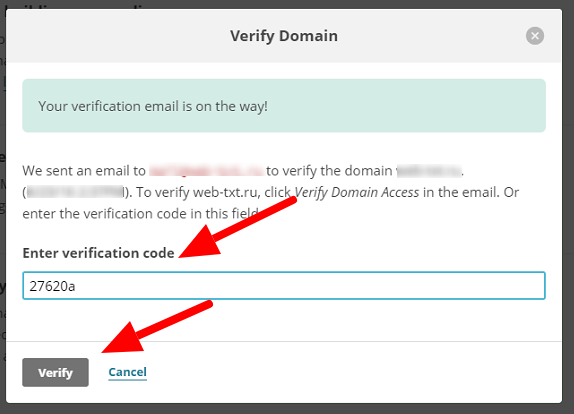Image resolution: width=574 pixels, height=414 pixels.
Task: Click the blurred text inside parentheses
Action: point(75,192)
